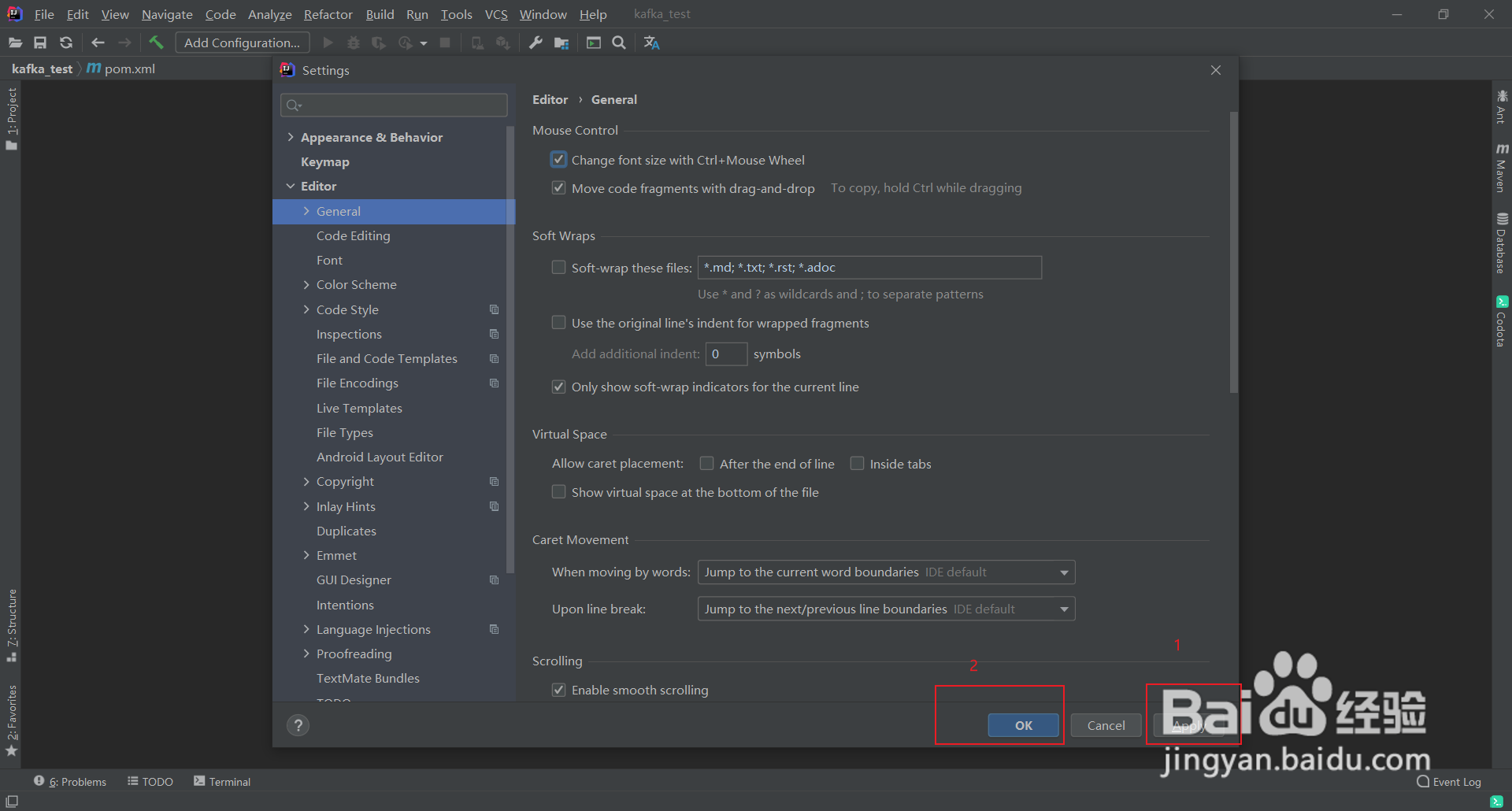The height and width of the screenshot is (811, 1512).
Task: Expand Appearance & Behavior tree node
Action: pyautogui.click(x=291, y=137)
